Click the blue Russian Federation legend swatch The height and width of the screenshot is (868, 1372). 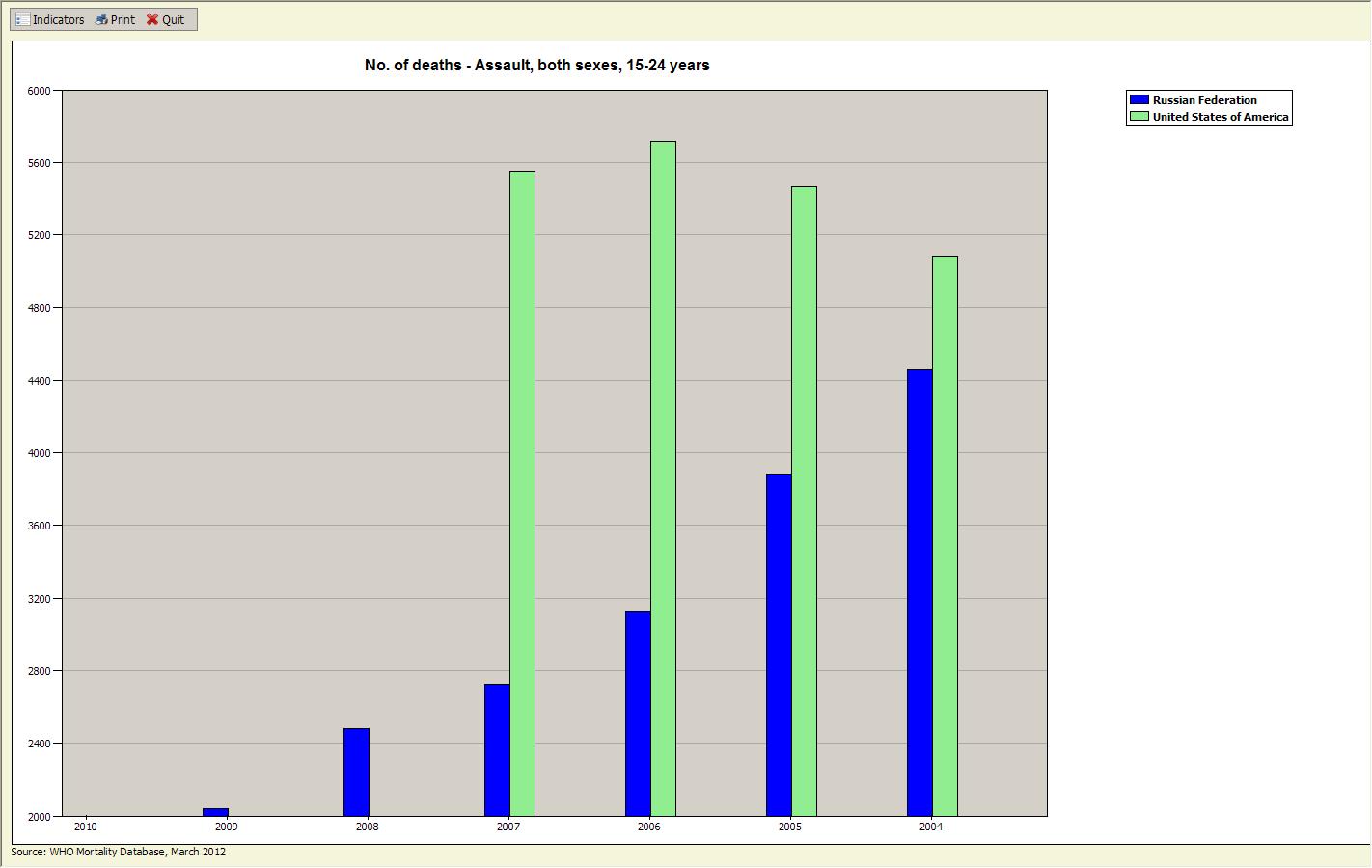click(1139, 100)
